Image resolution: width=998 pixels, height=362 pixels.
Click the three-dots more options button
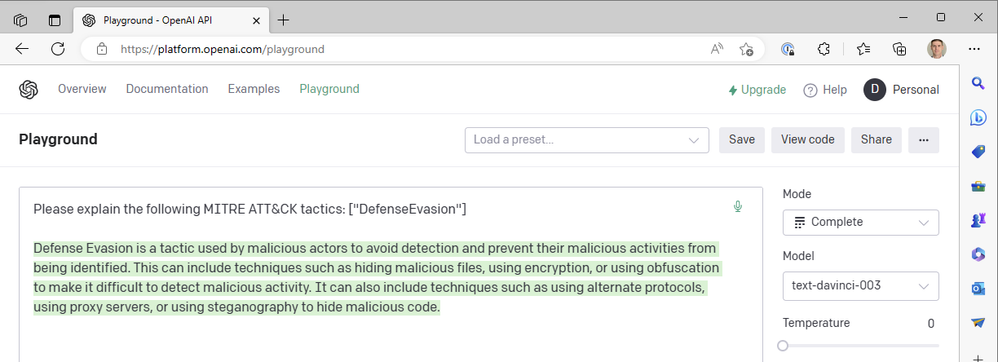924,140
